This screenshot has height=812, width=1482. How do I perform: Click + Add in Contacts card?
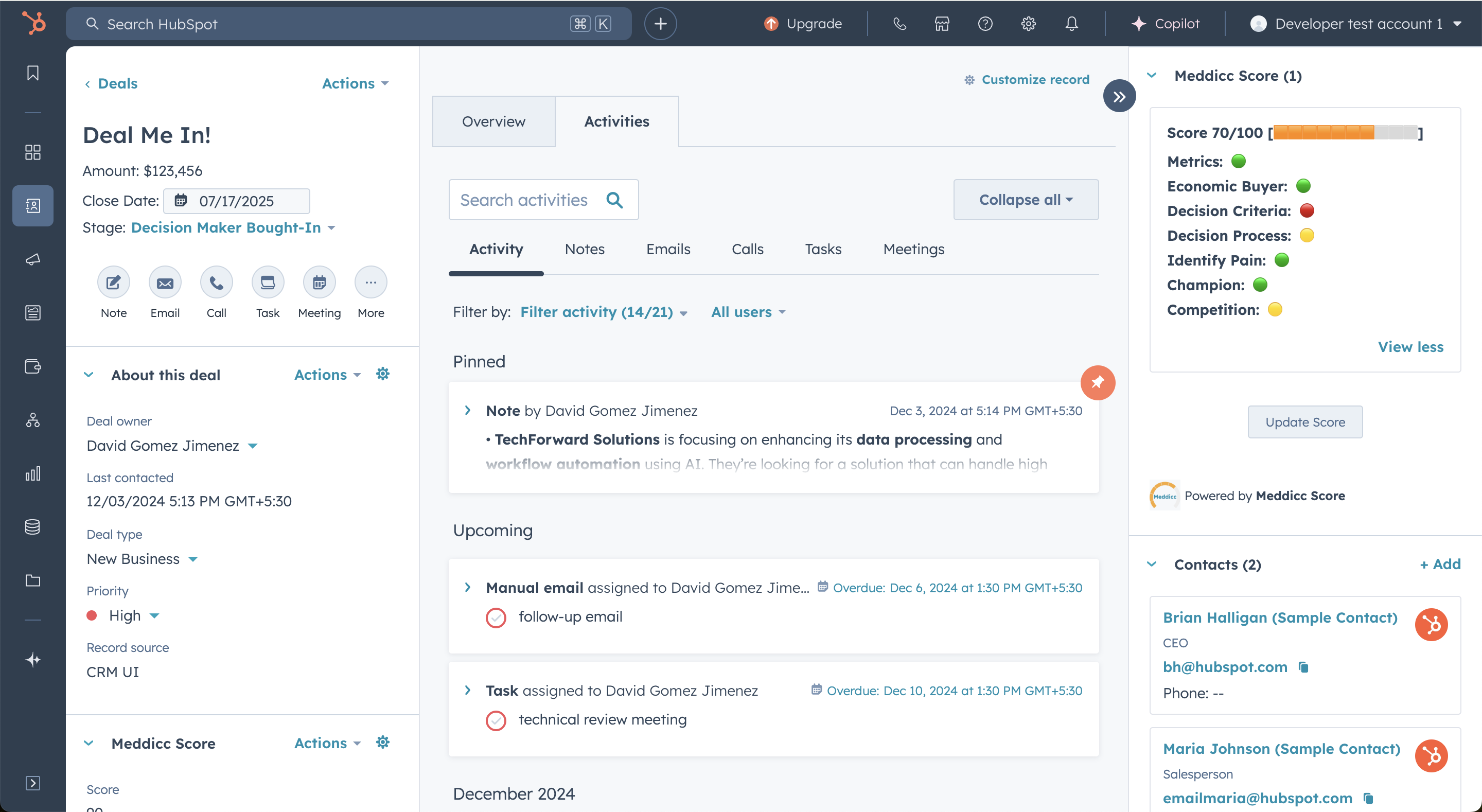1440,564
